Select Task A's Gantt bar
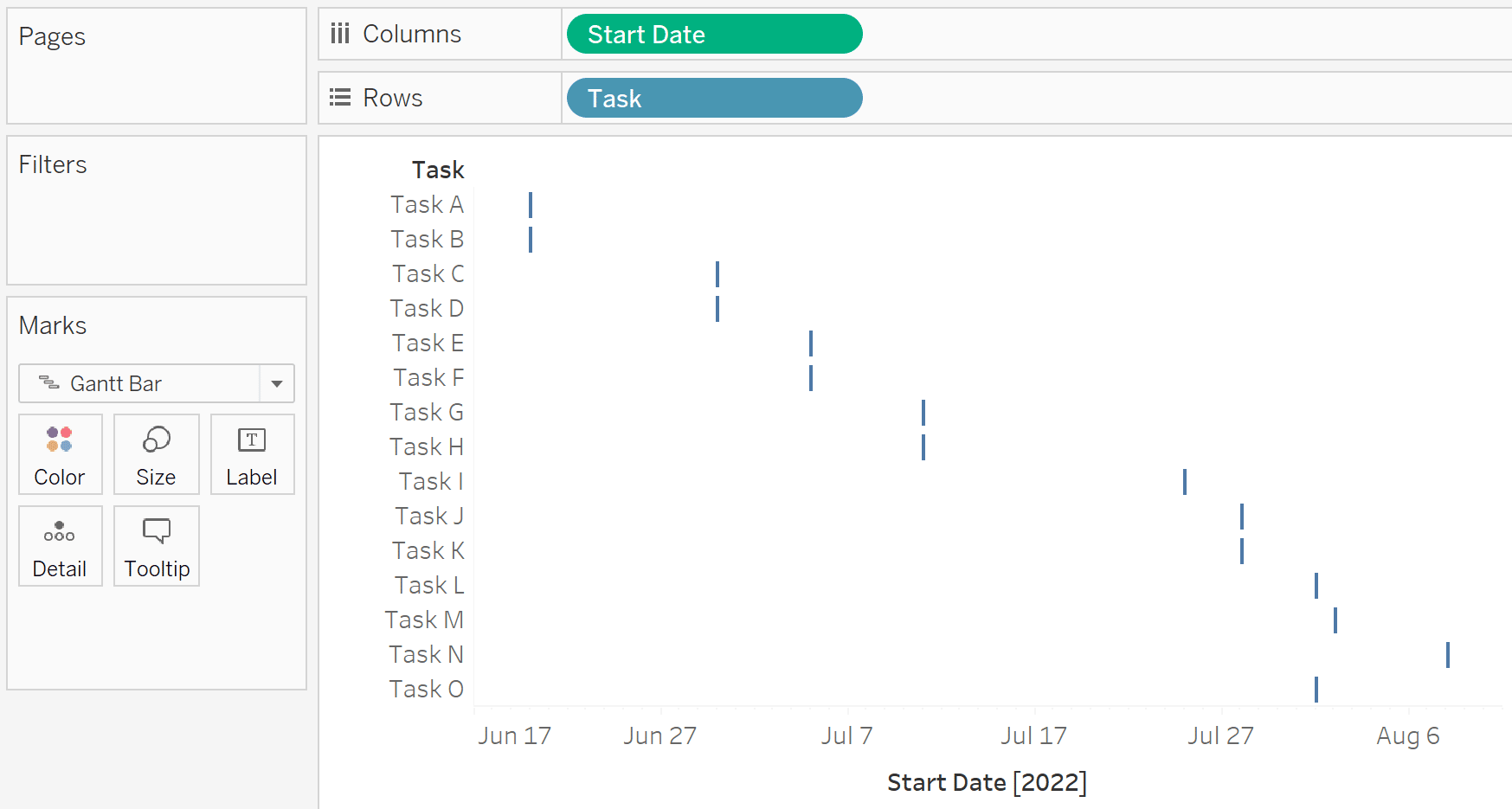This screenshot has height=809, width=1512. point(530,204)
